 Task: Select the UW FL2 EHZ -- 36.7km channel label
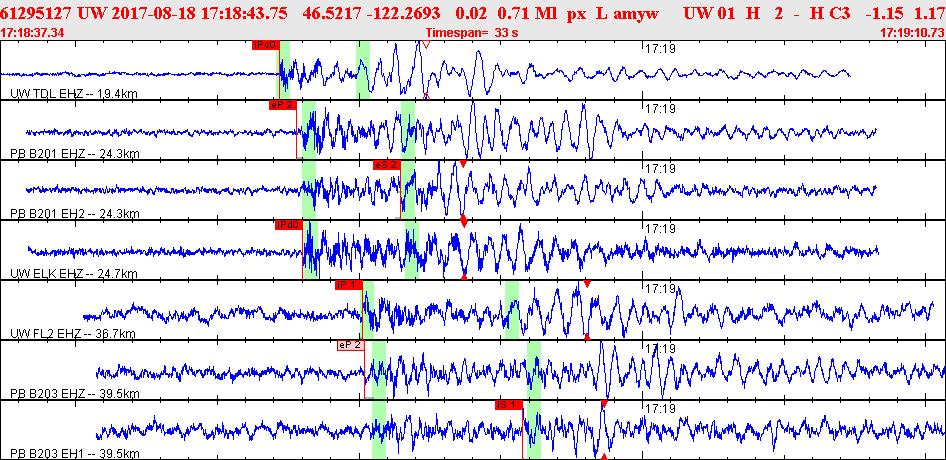tap(73, 333)
